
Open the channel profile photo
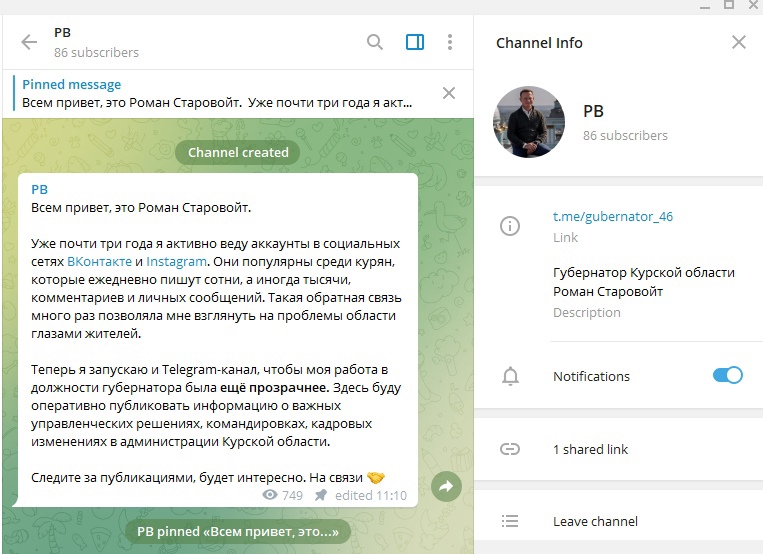pyautogui.click(x=529, y=122)
